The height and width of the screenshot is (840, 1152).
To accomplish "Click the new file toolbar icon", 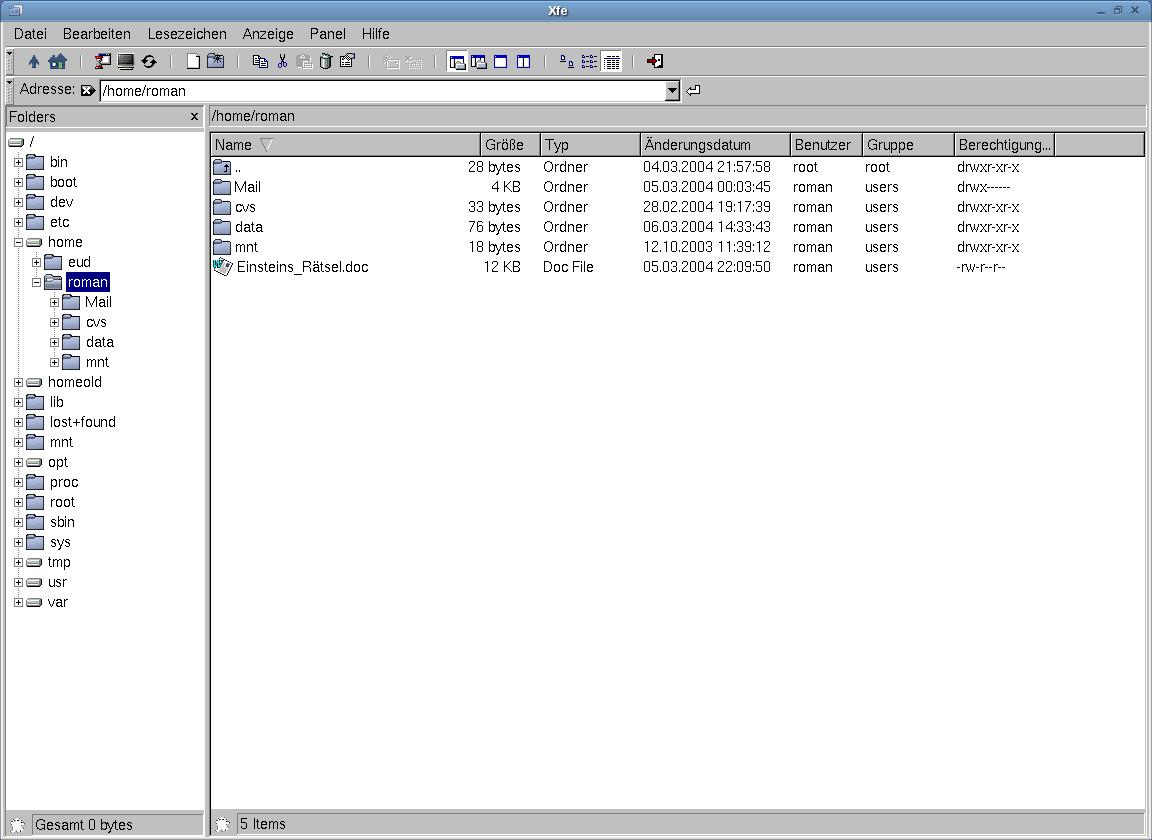I will point(193,62).
